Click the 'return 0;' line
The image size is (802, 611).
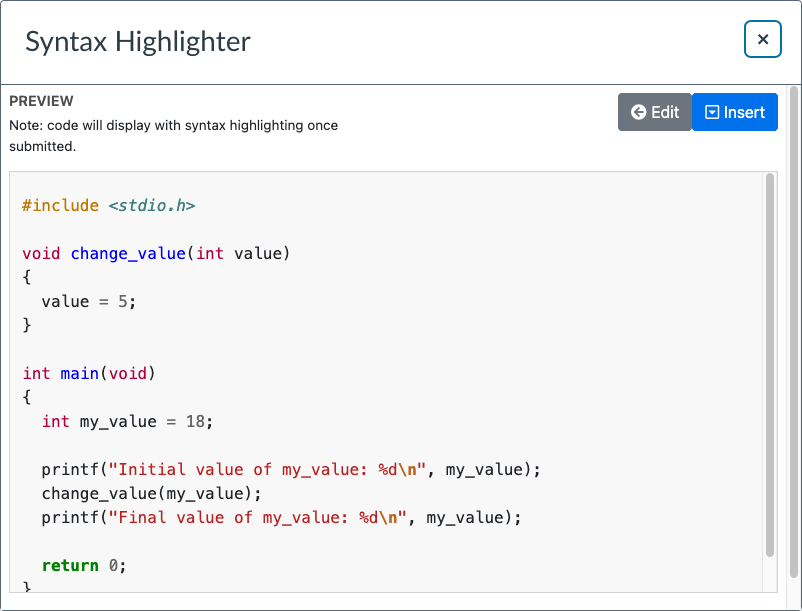coord(84,565)
